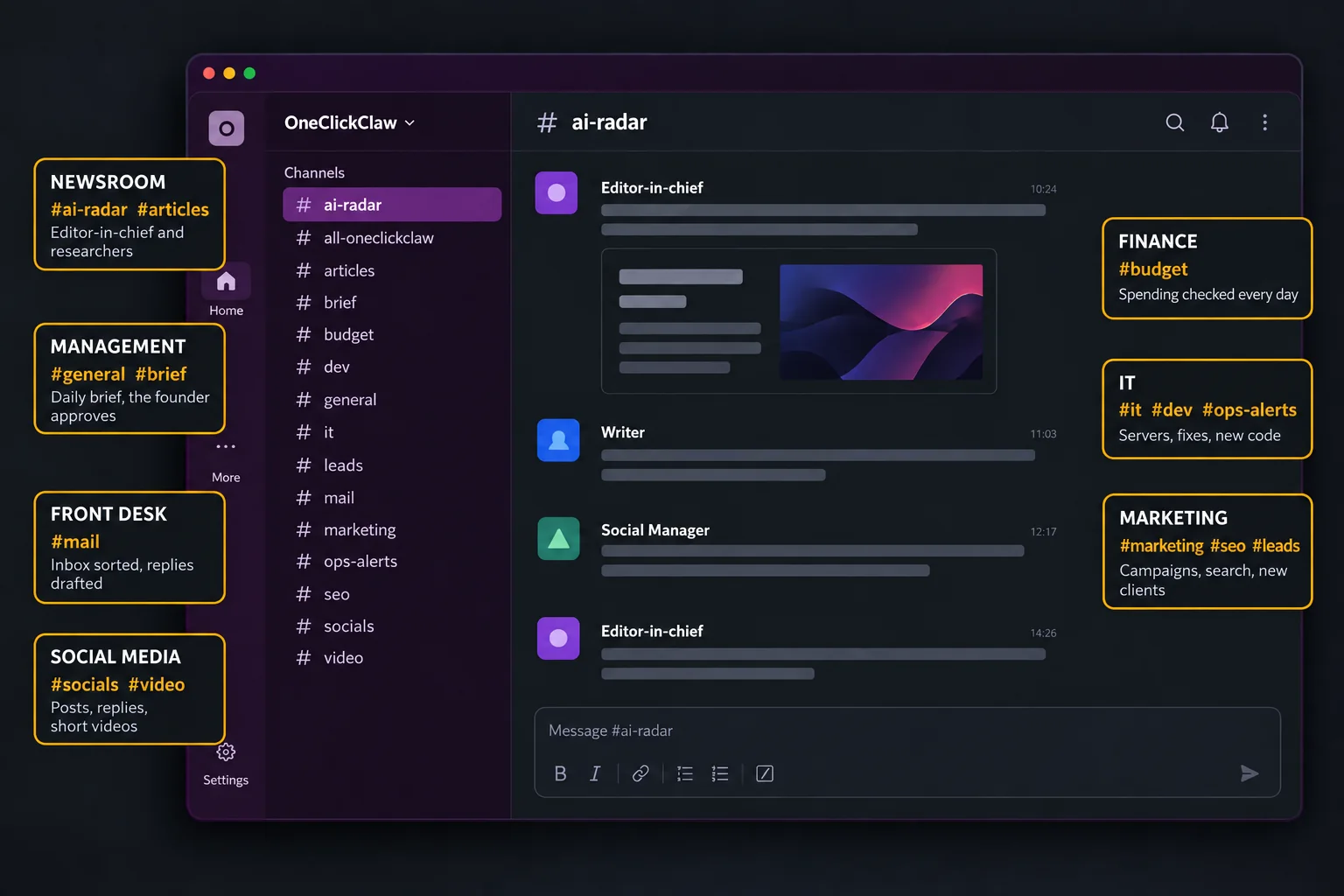Viewport: 1344px width, 896px height.
Task: Click the Writer's blue avatar
Action: click(558, 440)
